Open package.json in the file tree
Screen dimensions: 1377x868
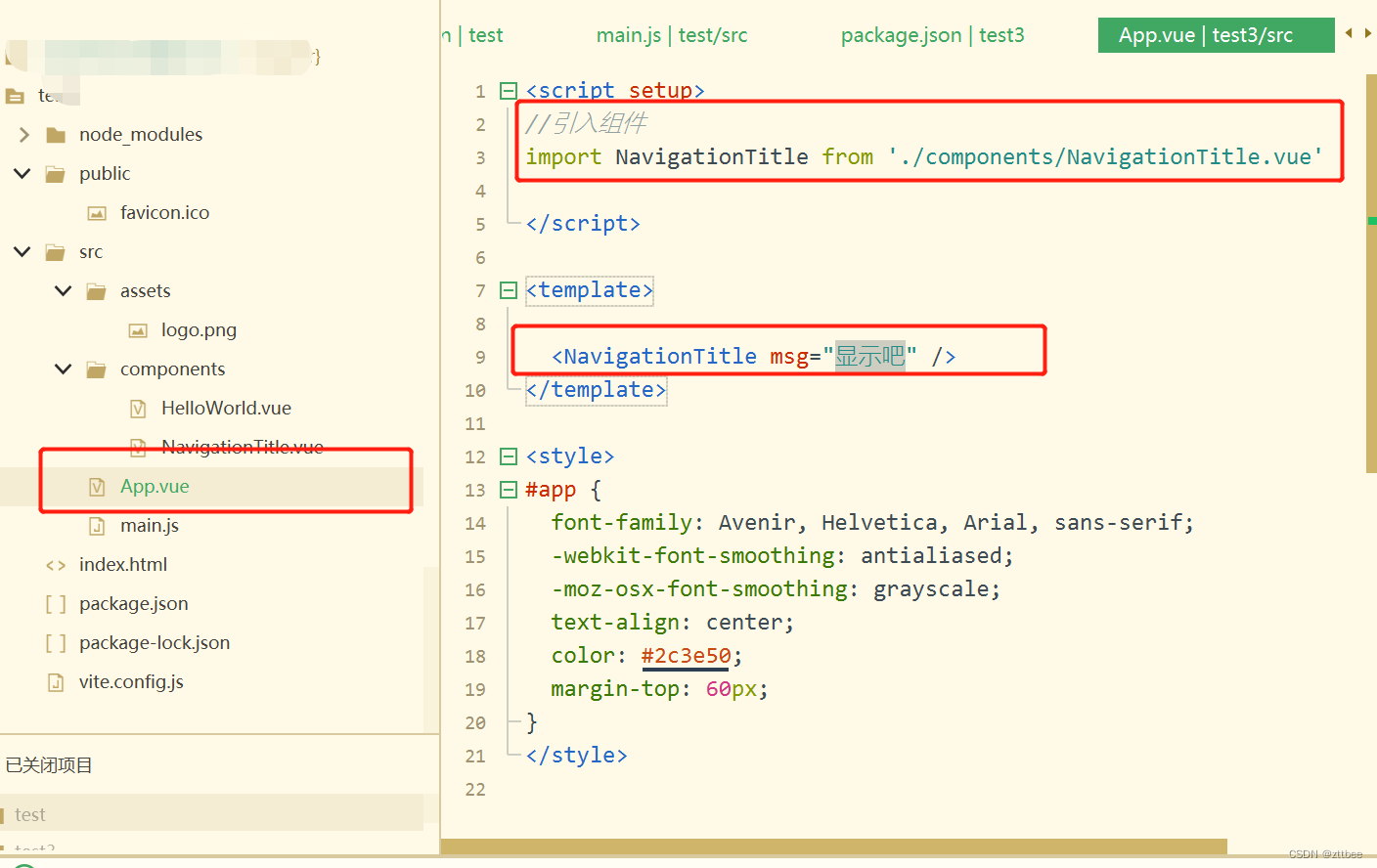coord(134,603)
